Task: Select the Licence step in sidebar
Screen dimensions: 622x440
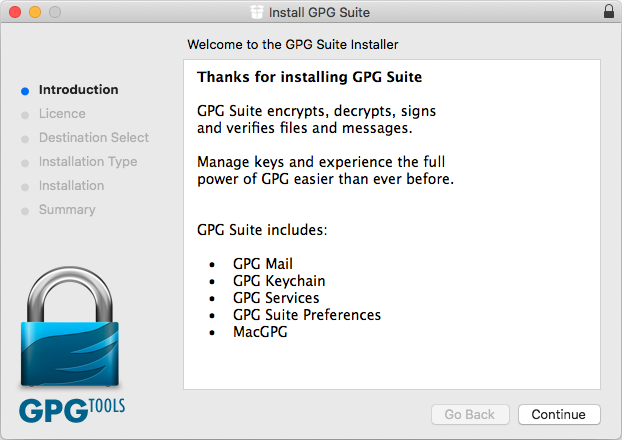Action: coord(62,113)
